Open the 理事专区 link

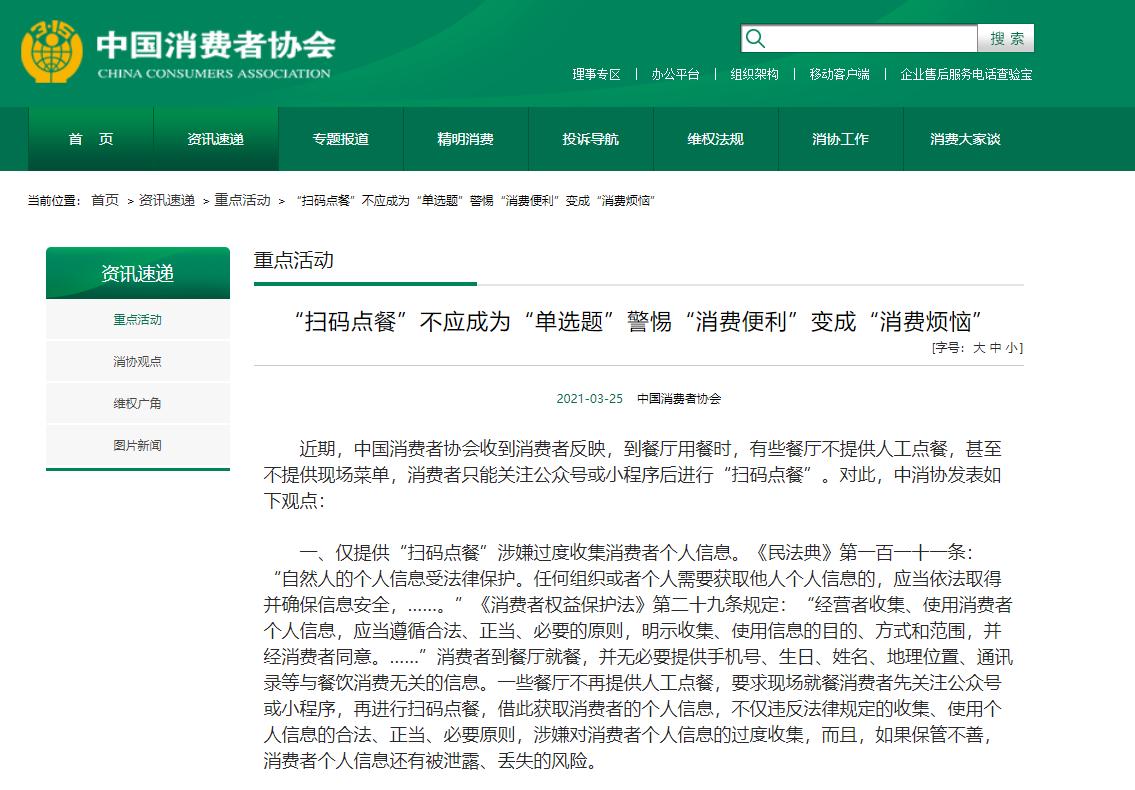tap(596, 74)
